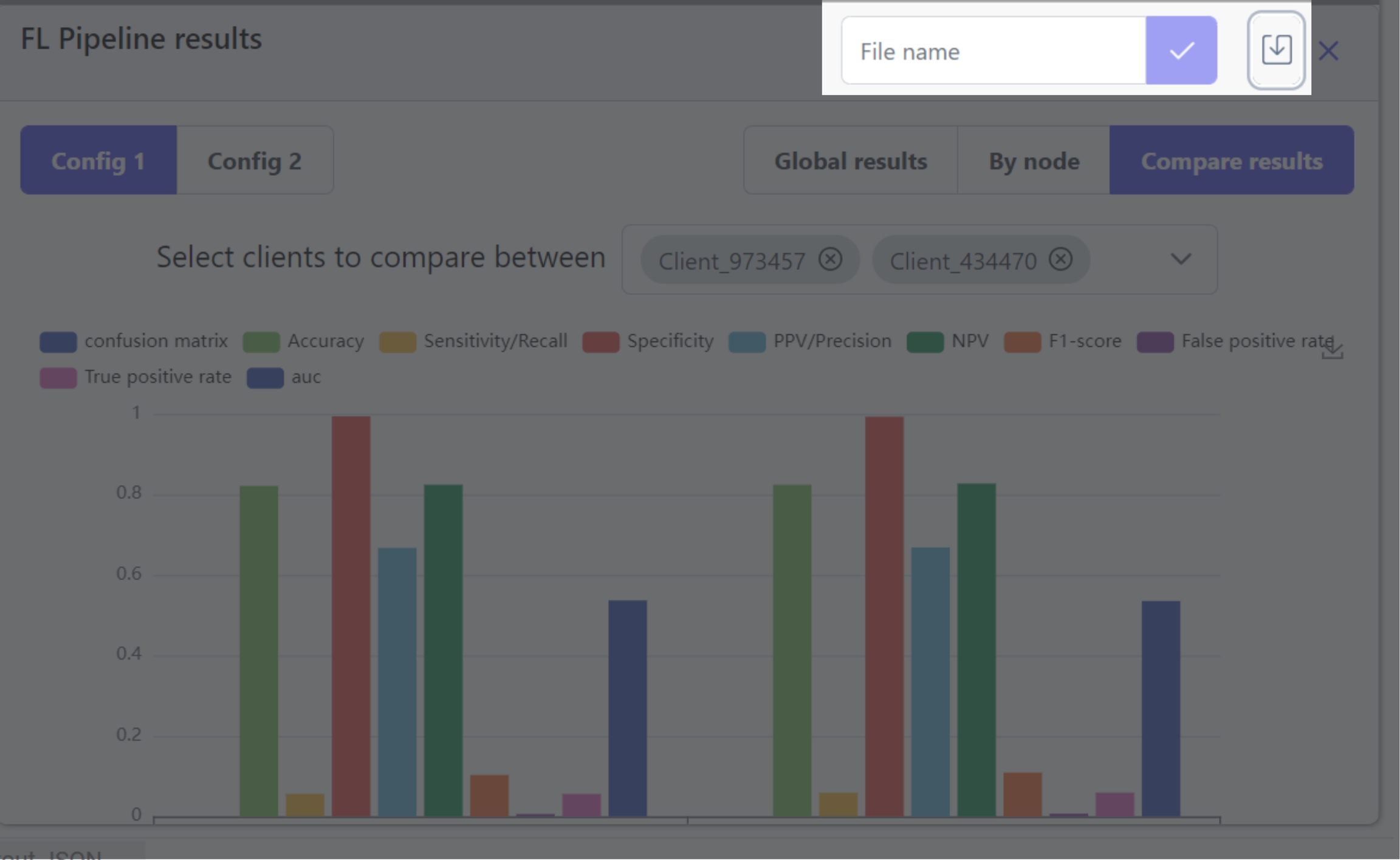This screenshot has height=860, width=1400.
Task: Switch to Config 2 tab
Action: click(x=255, y=161)
